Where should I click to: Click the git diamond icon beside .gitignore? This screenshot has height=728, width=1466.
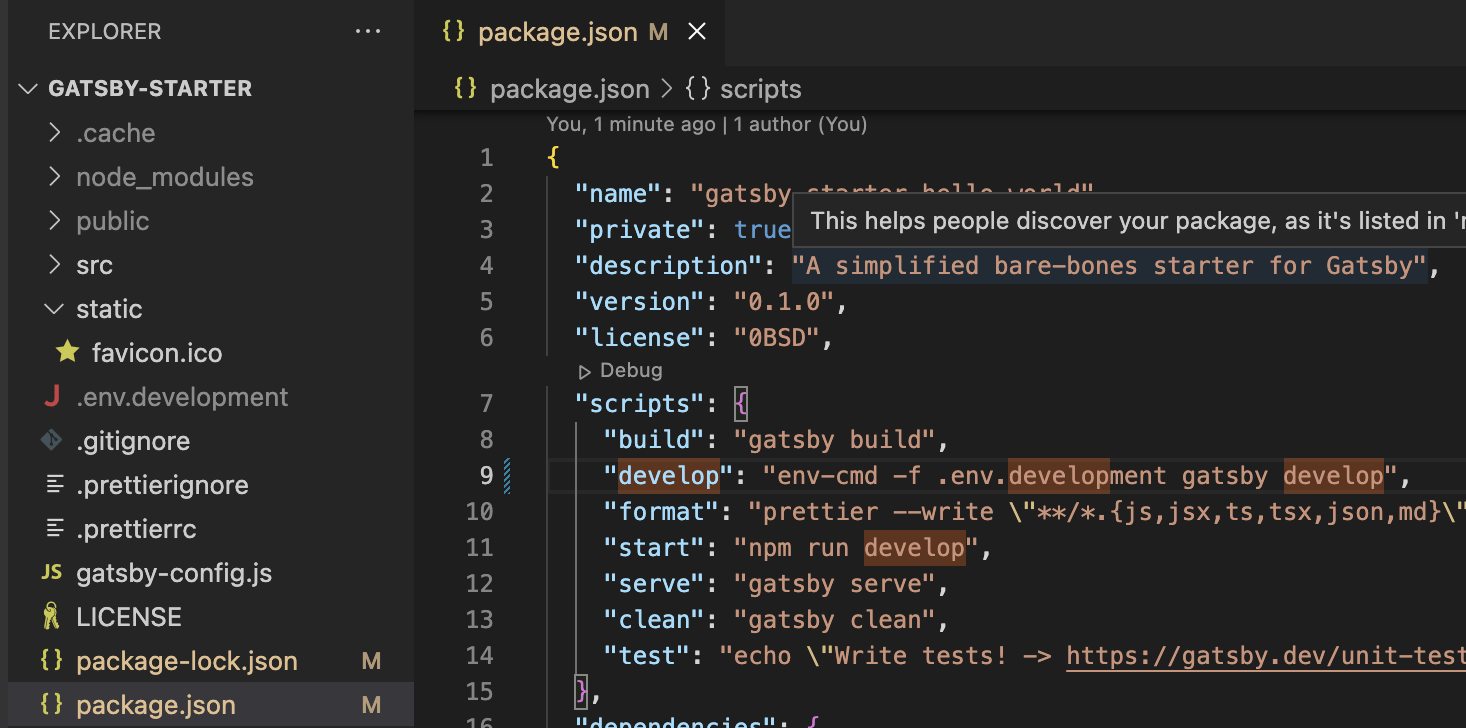click(x=51, y=439)
